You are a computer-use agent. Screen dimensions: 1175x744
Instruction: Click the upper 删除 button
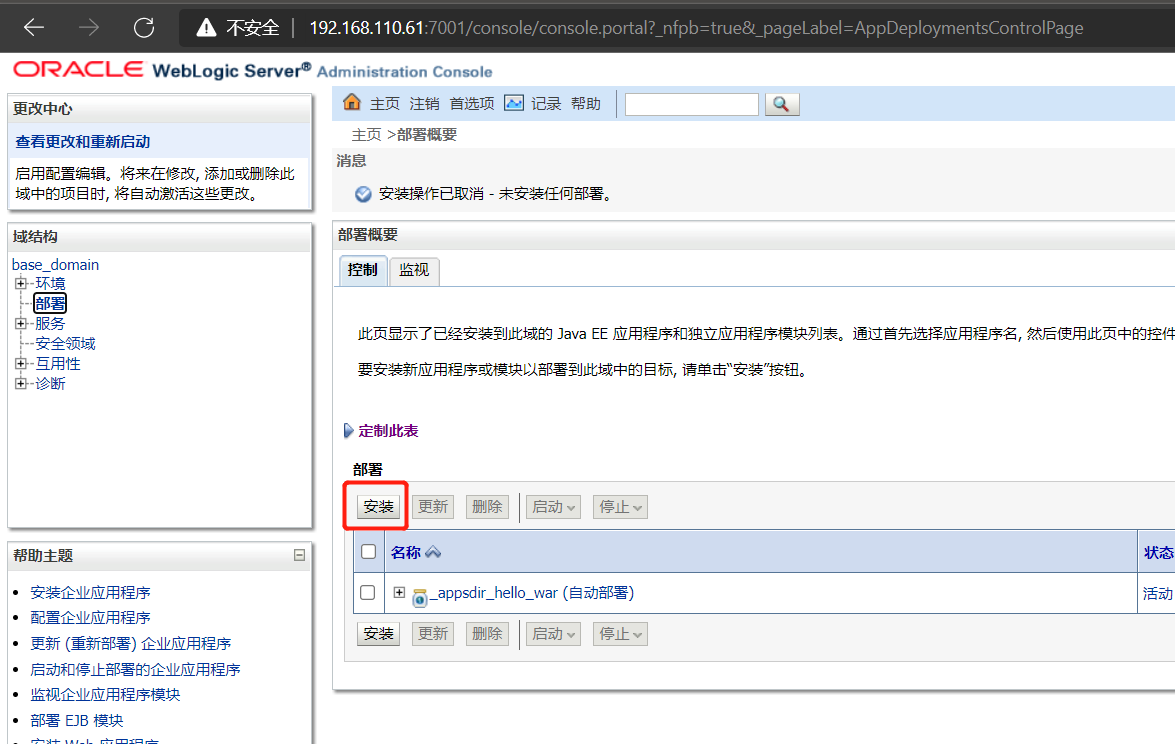(487, 507)
